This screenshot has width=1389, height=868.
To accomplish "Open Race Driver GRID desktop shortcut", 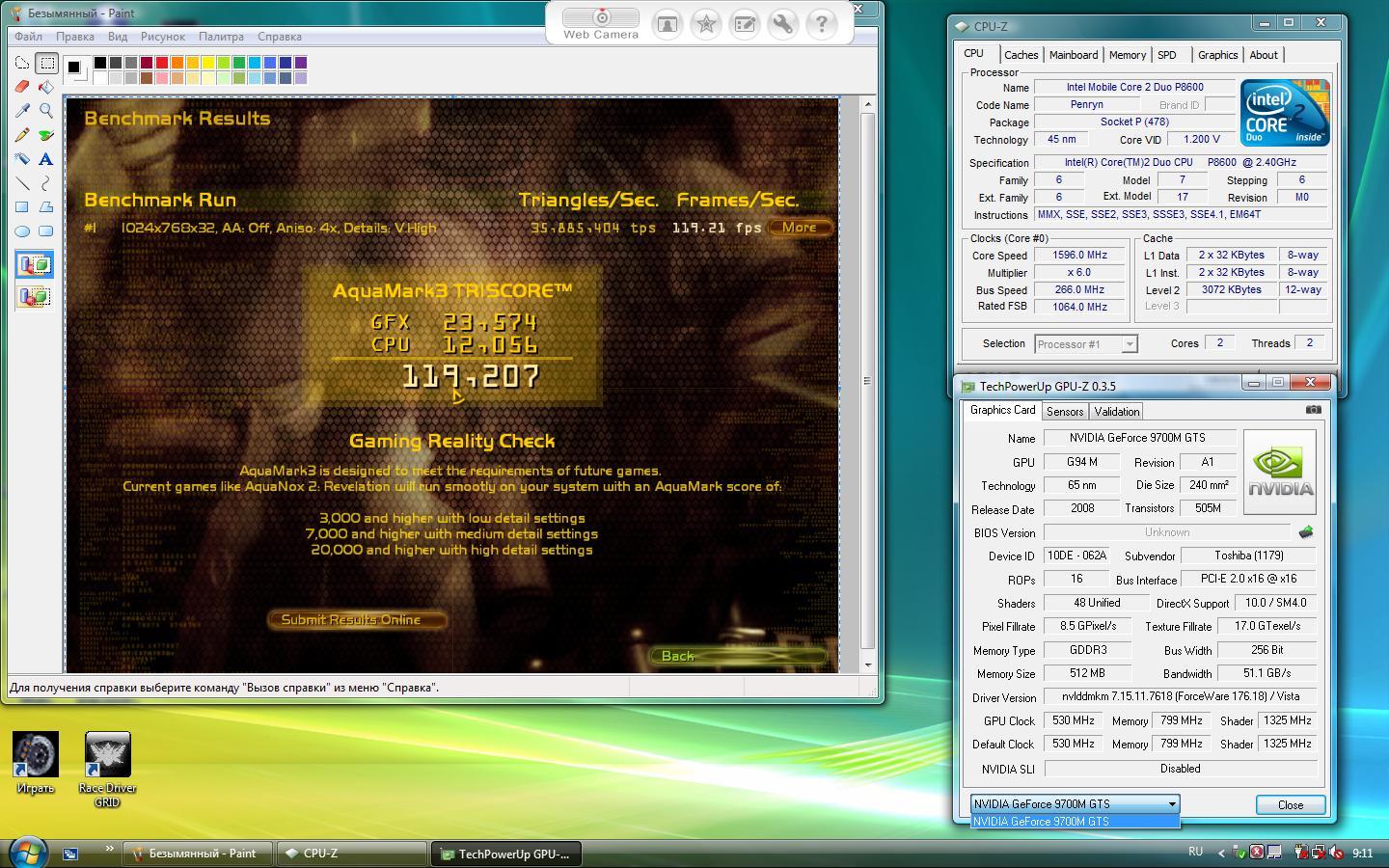I will coord(107,770).
